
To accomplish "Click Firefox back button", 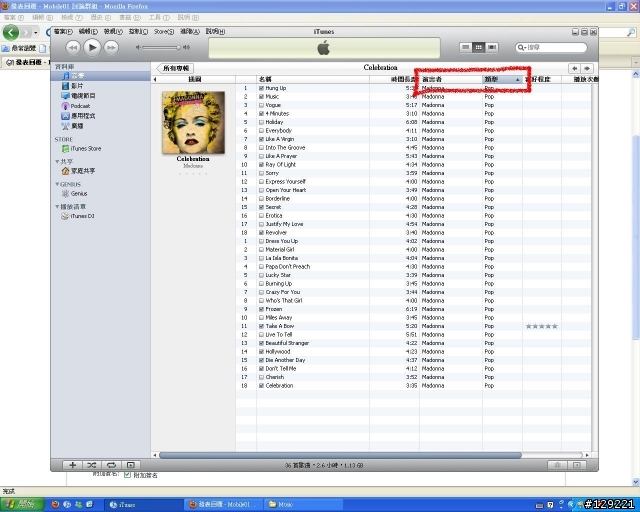I will pyautogui.click(x=11, y=32).
